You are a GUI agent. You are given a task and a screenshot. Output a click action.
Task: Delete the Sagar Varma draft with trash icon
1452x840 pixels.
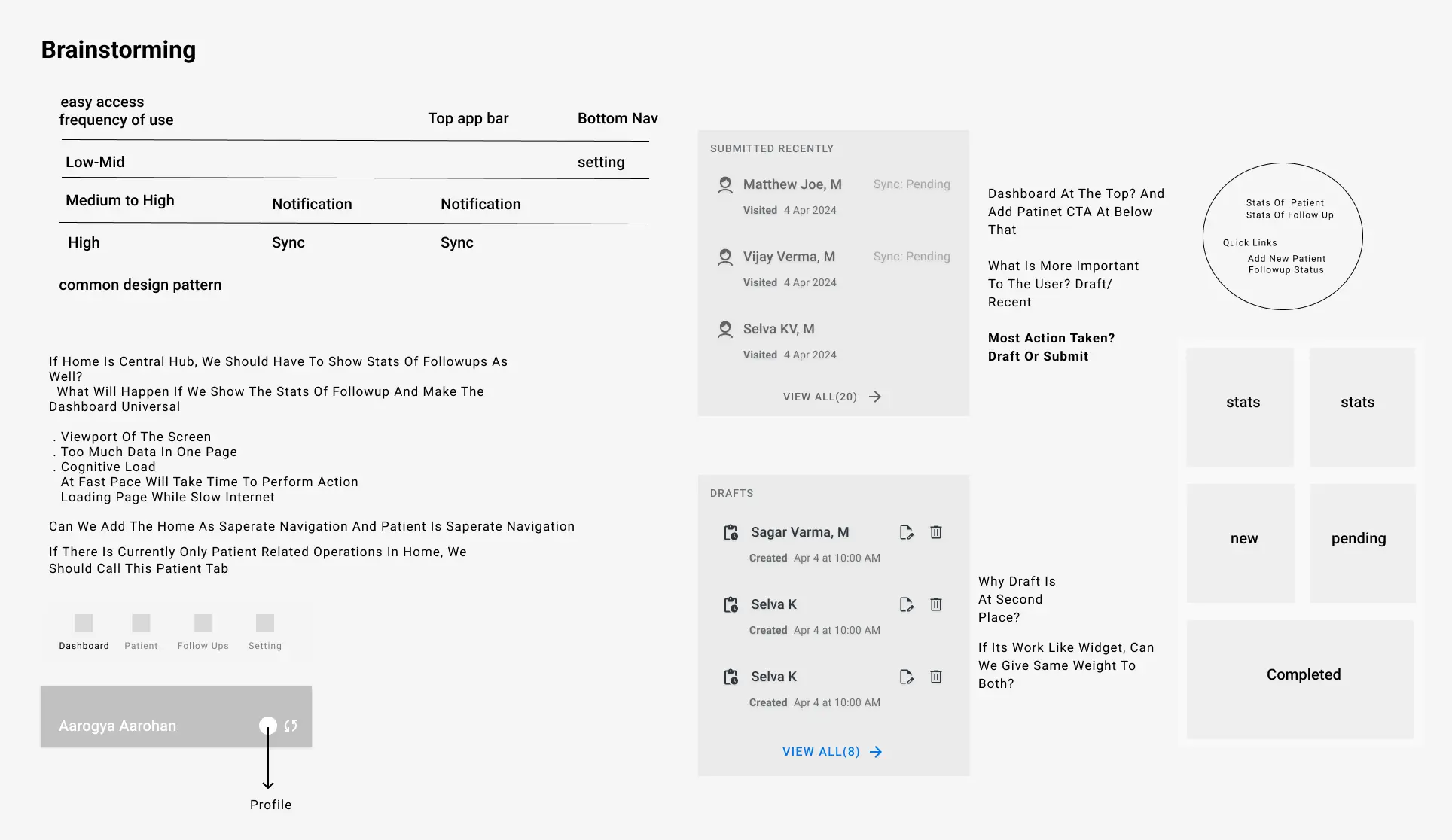pyautogui.click(x=936, y=532)
